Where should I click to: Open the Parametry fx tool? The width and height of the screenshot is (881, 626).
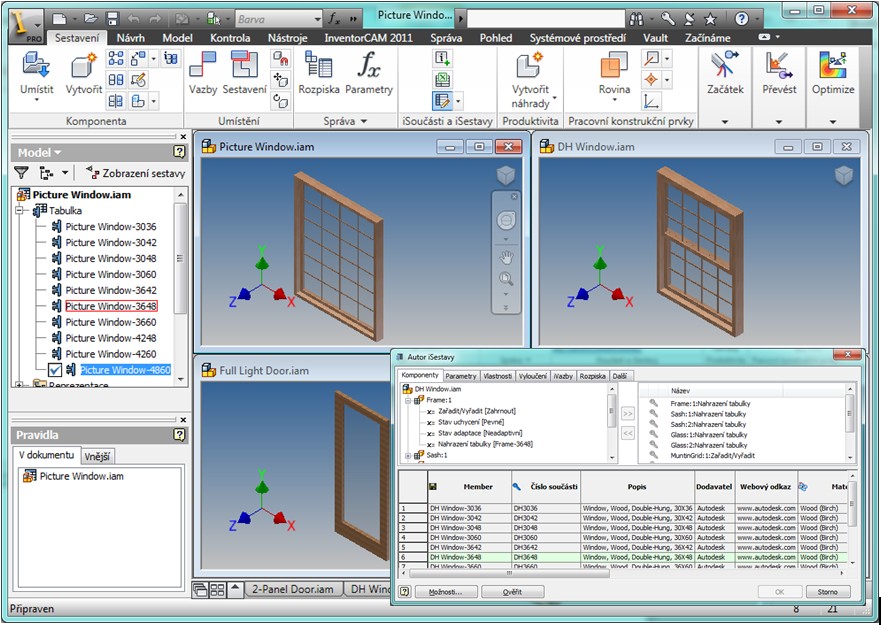pos(369,72)
